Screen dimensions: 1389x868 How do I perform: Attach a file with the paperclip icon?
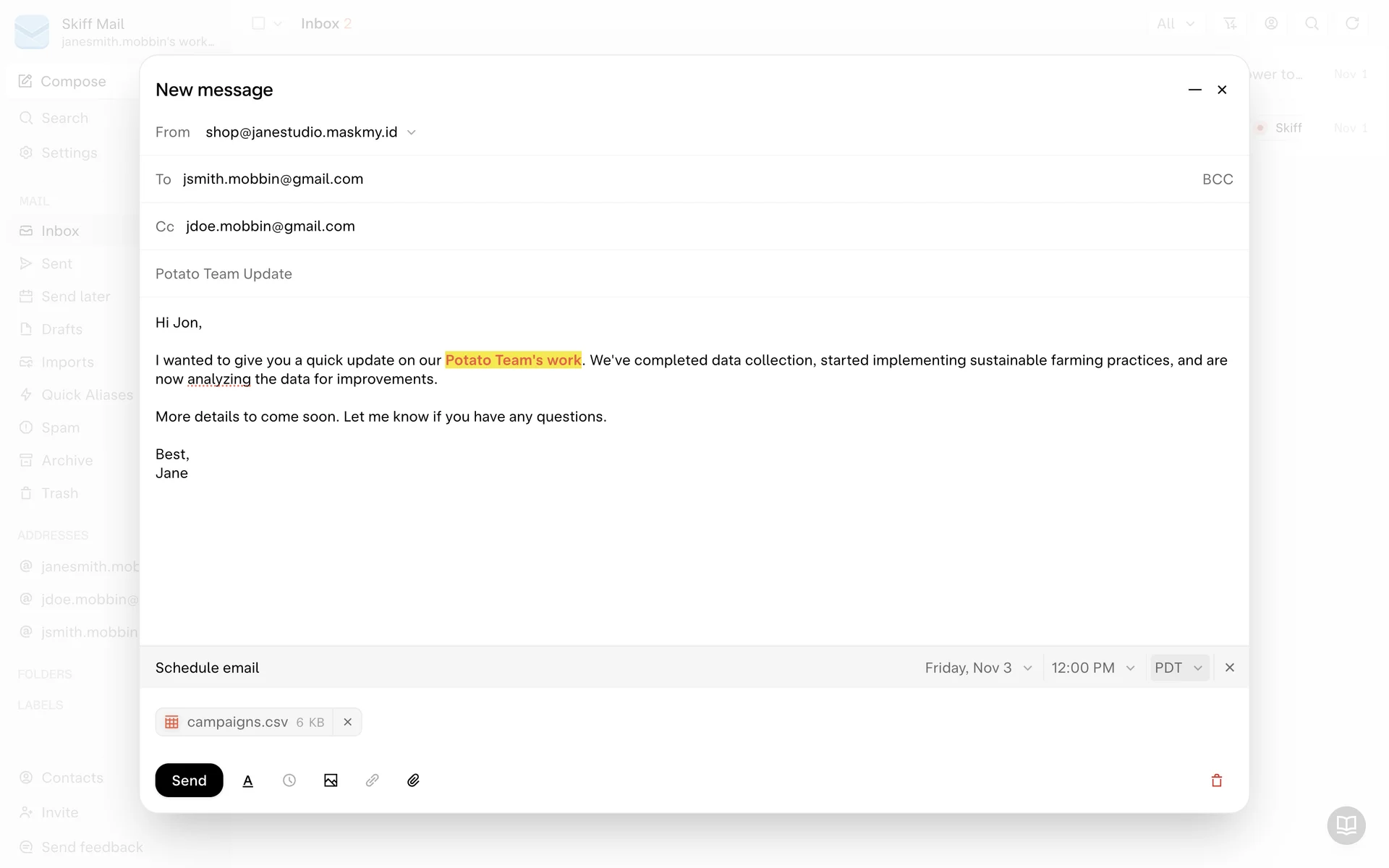pos(413,780)
